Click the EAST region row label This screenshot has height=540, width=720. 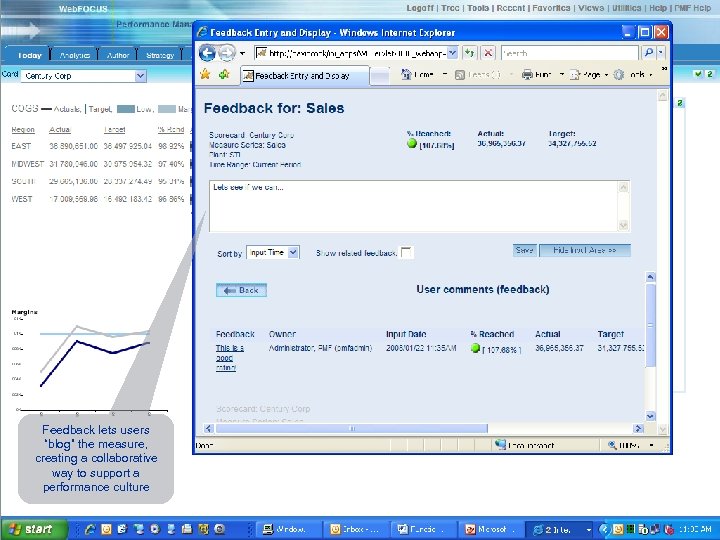click(x=21, y=146)
